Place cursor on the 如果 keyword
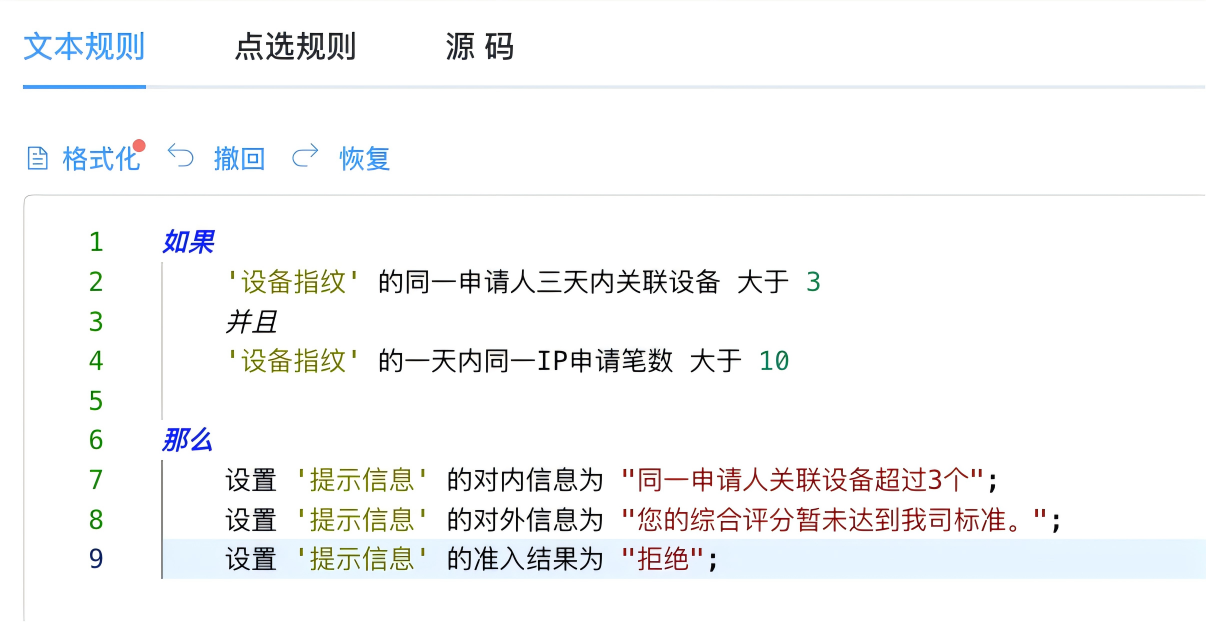 (x=188, y=242)
